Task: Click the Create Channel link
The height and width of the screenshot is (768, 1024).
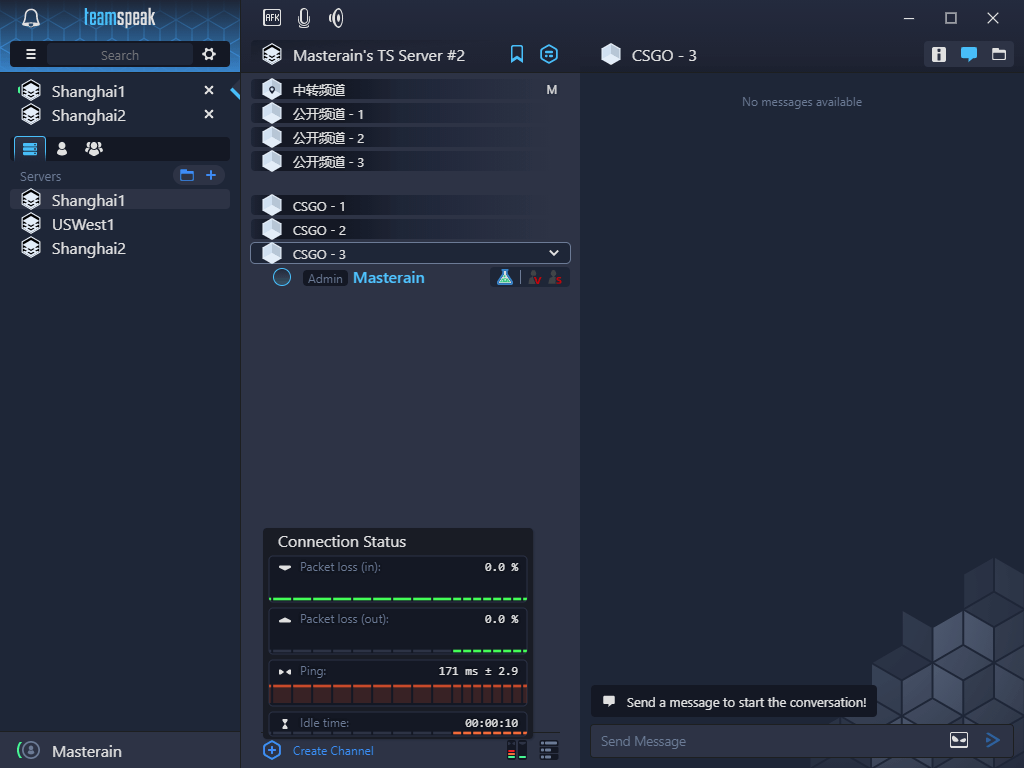Action: tap(333, 750)
